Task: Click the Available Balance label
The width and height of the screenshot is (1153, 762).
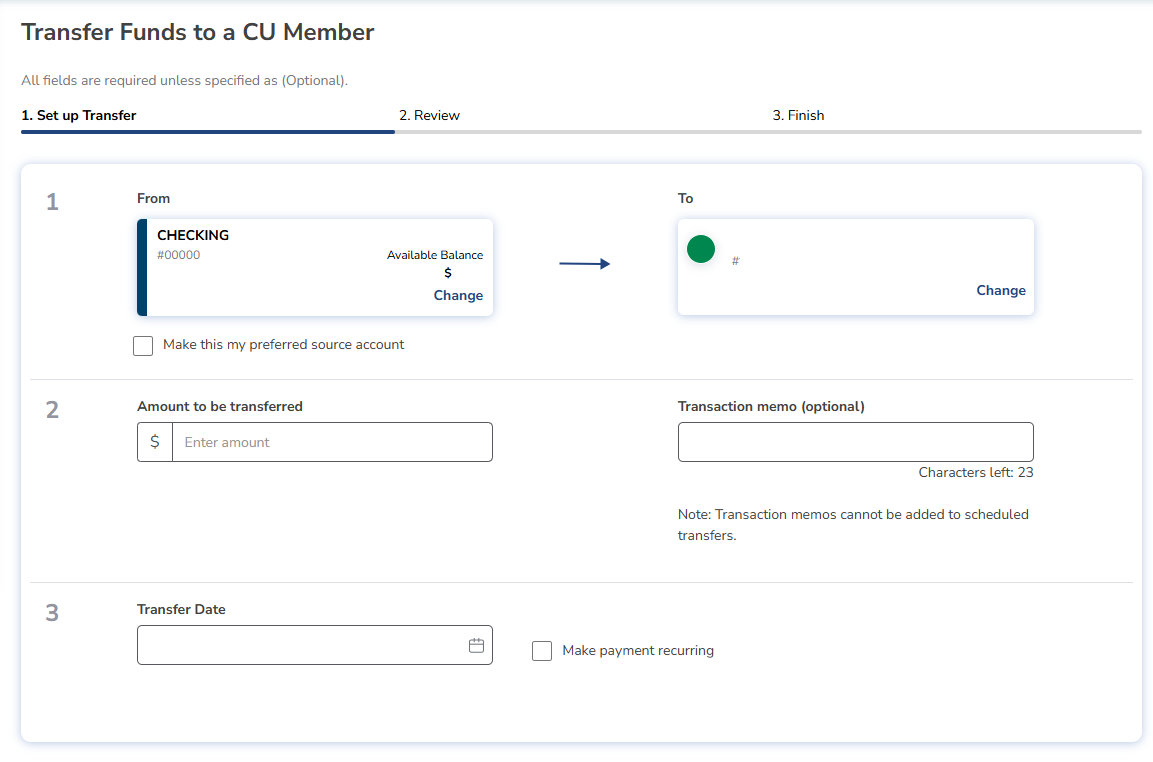Action: tap(434, 255)
